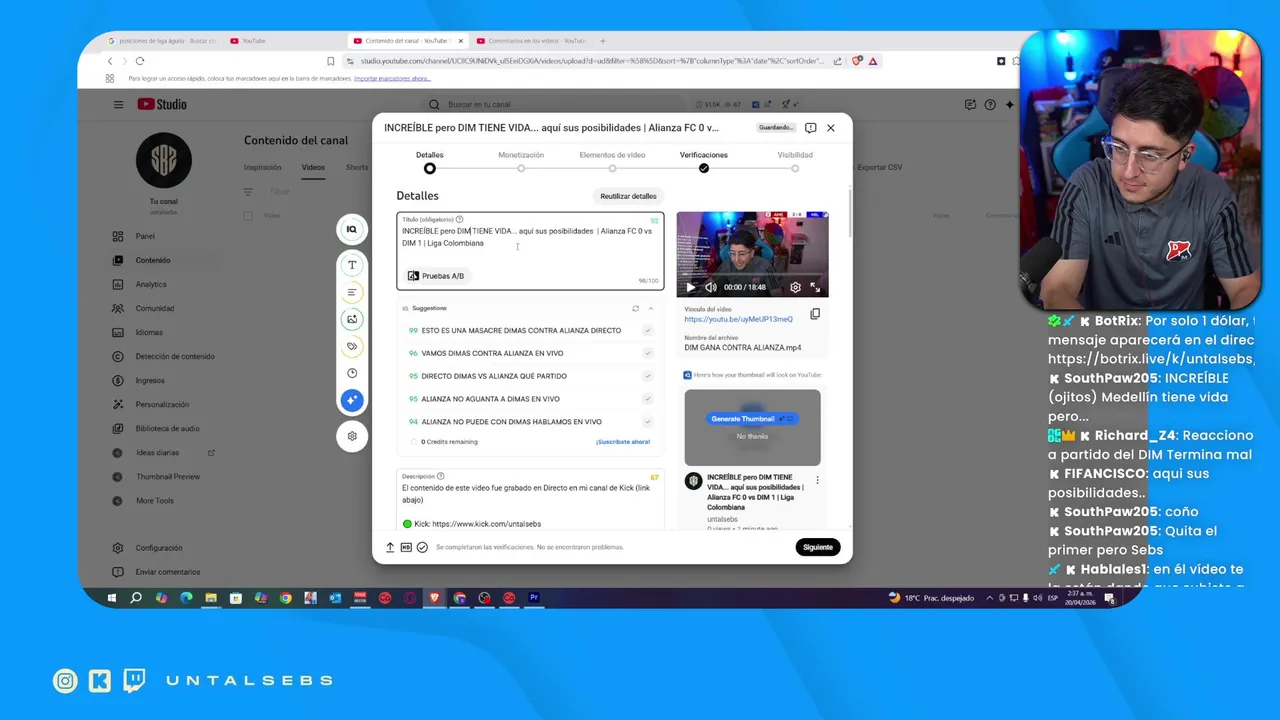The width and height of the screenshot is (1280, 720).
Task: Click the video preview thumbnail
Action: point(752,254)
